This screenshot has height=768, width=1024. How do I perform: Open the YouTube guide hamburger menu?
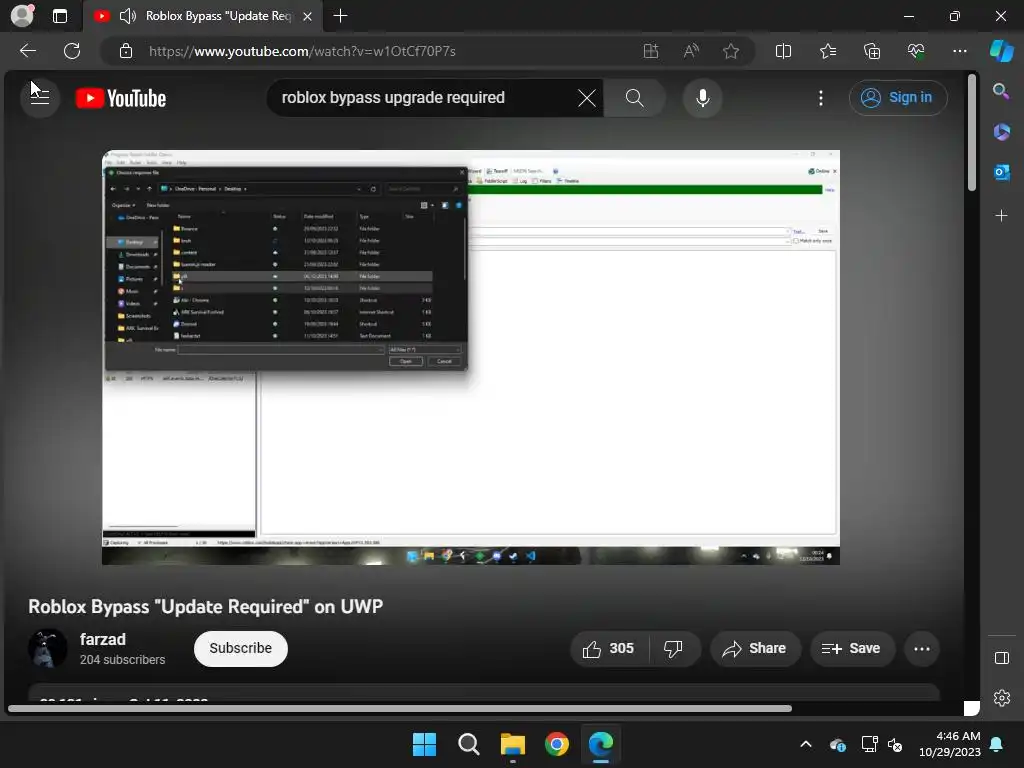40,97
